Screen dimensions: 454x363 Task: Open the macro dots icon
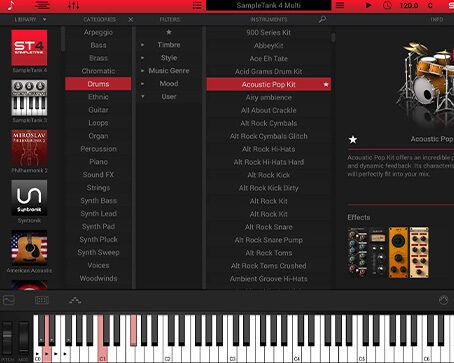[x=75, y=300]
